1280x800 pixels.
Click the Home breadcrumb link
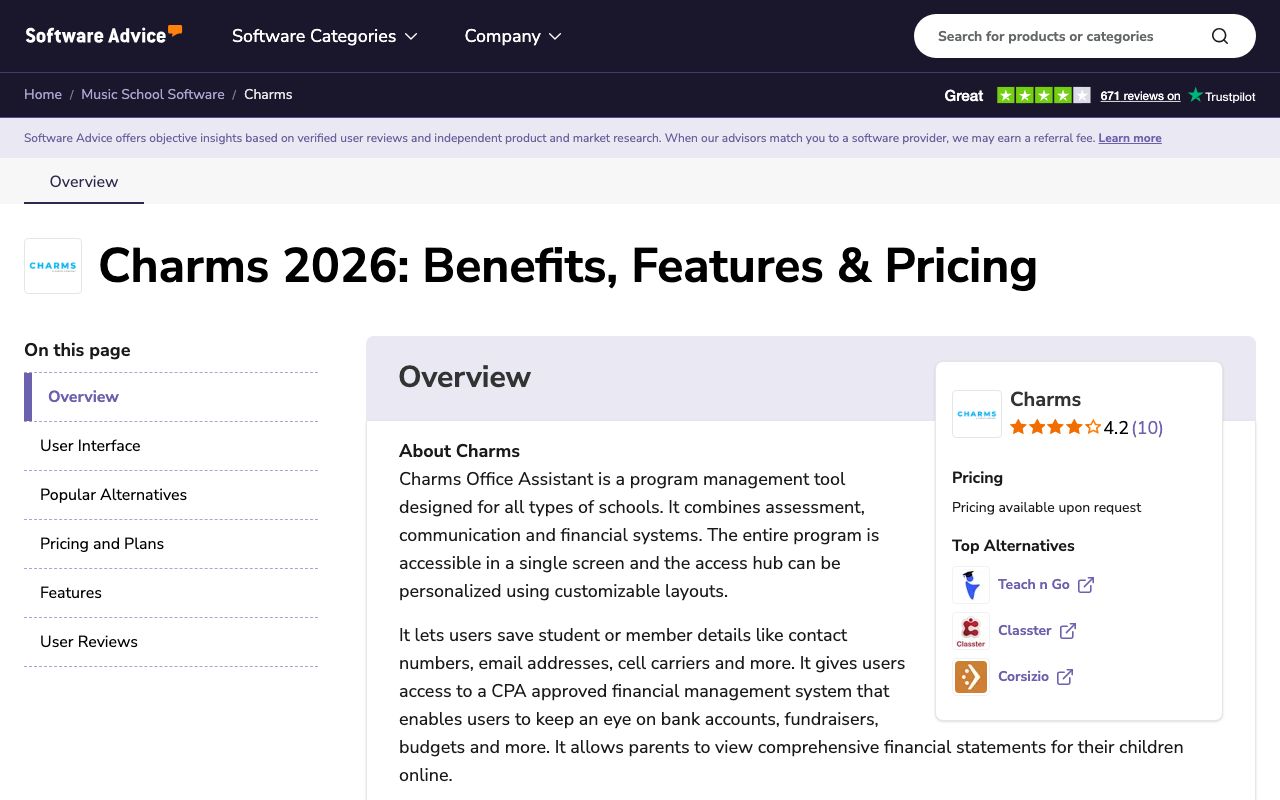pyautogui.click(x=43, y=94)
